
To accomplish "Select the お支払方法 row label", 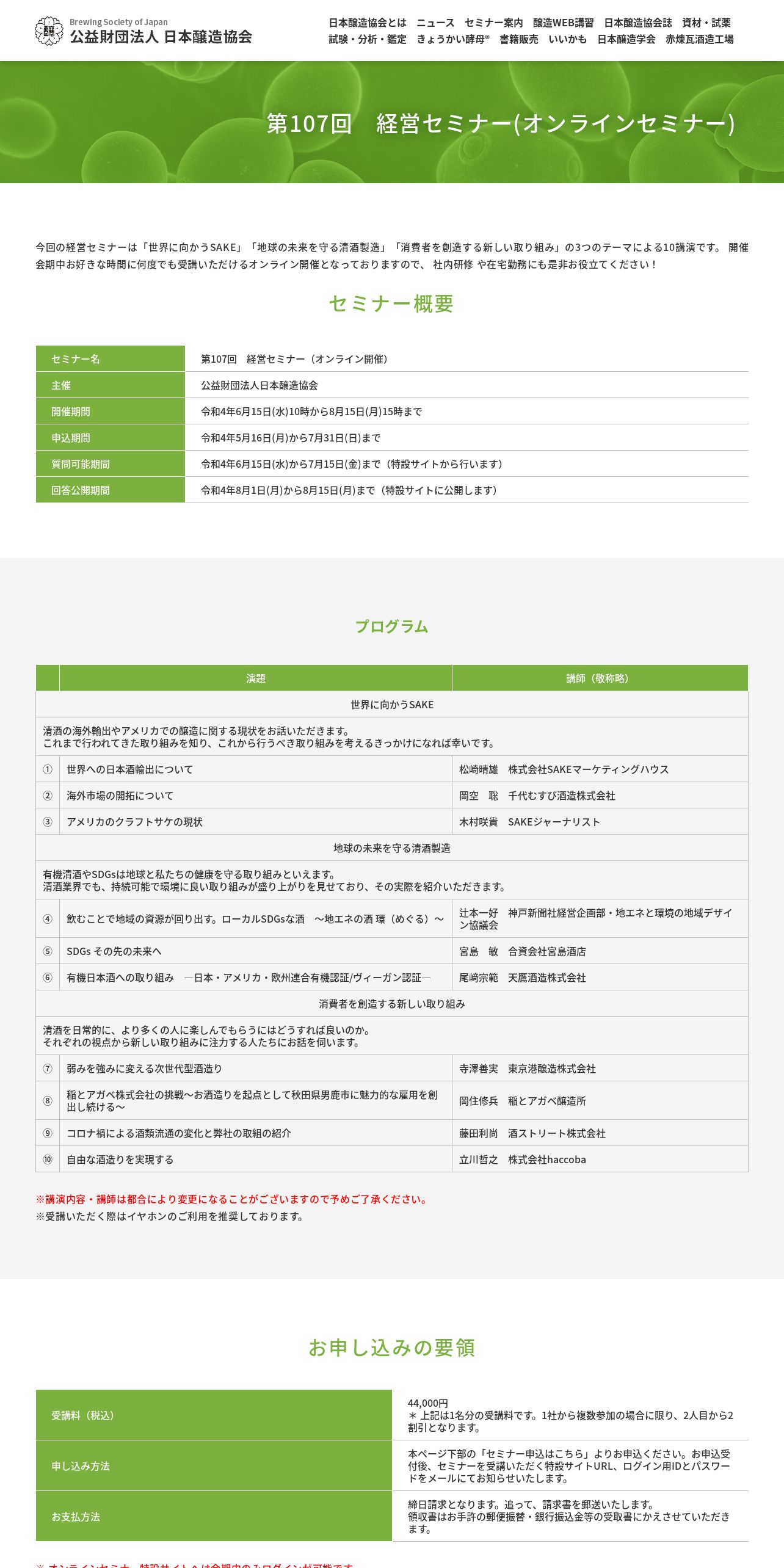I will tap(214, 1517).
